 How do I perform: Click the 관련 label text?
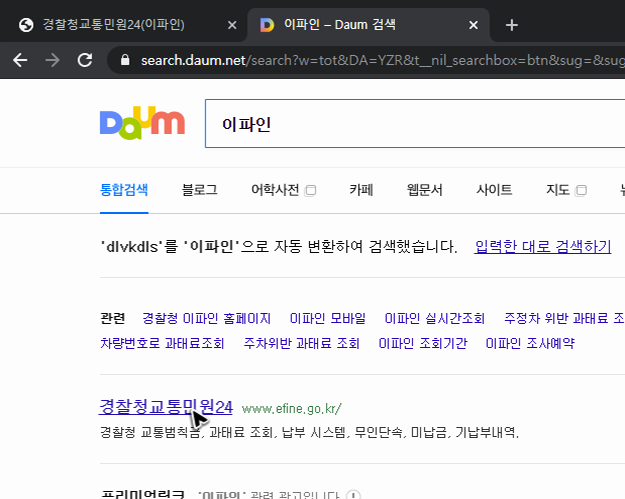point(112,318)
